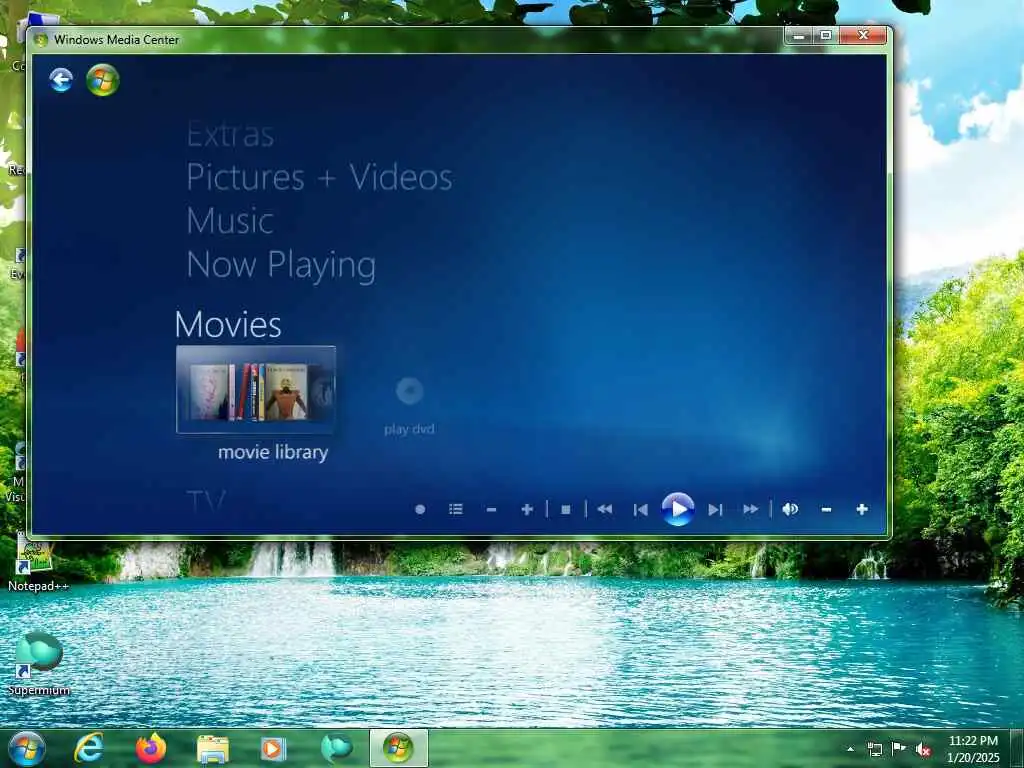Screen dimensions: 1024x768
Task: Close the Windows Media Center window
Action: pos(863,36)
